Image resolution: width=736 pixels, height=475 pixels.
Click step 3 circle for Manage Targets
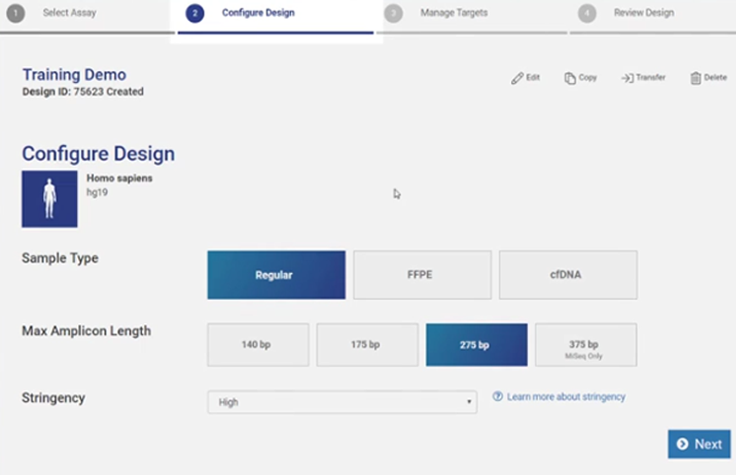(x=394, y=14)
